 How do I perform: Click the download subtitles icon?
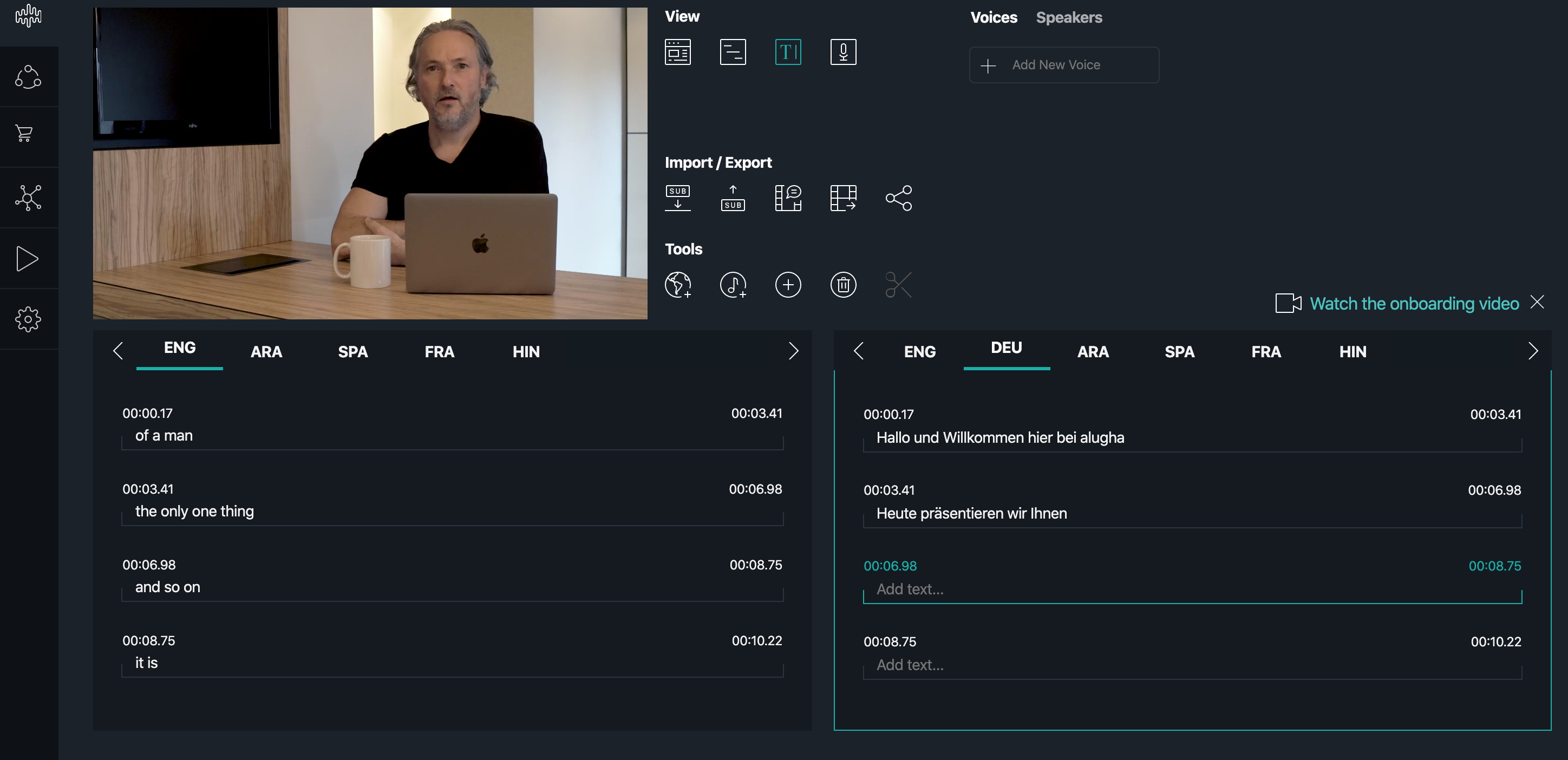677,198
